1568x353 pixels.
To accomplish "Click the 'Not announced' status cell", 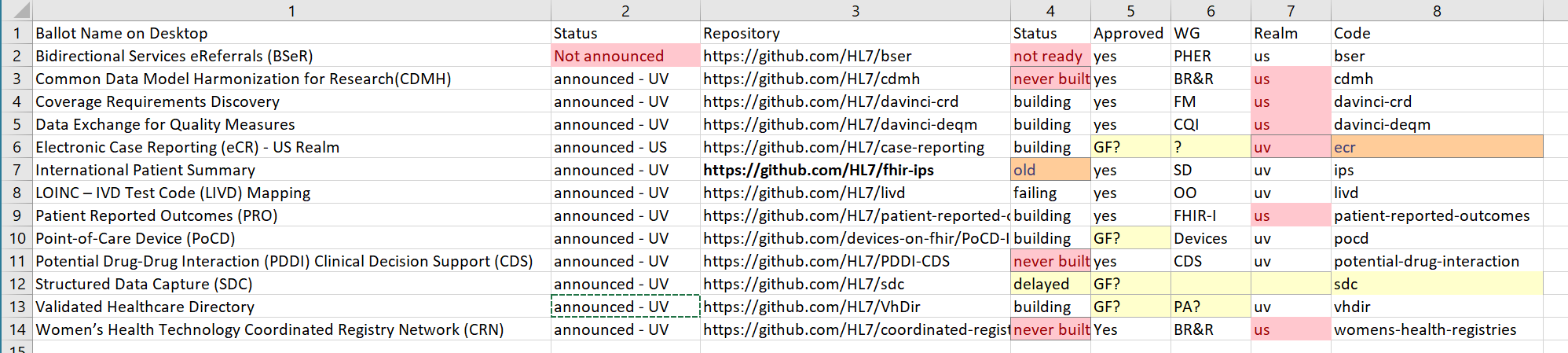I will (625, 56).
